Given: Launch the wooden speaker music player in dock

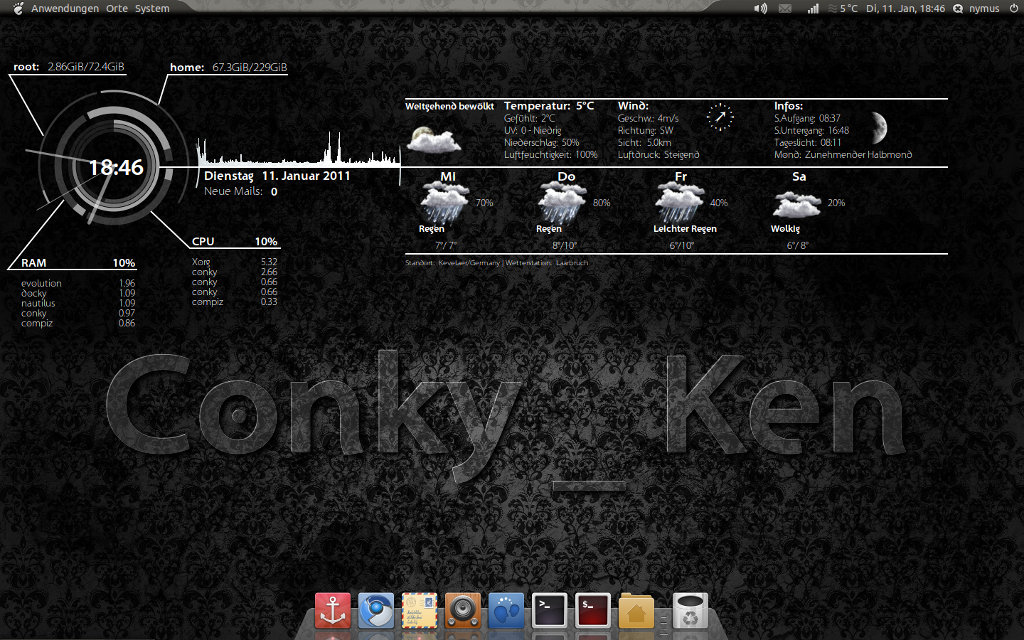Looking at the screenshot, I should point(463,611).
